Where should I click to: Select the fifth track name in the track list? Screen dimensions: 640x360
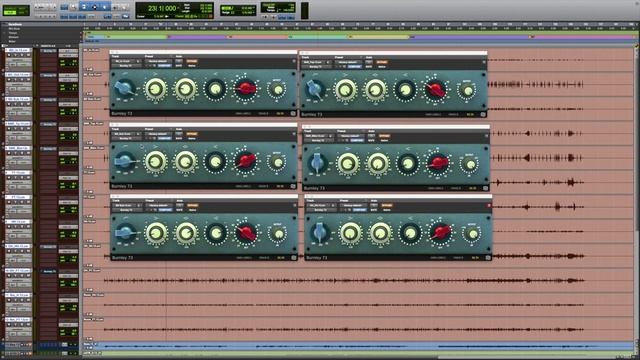coord(18,148)
